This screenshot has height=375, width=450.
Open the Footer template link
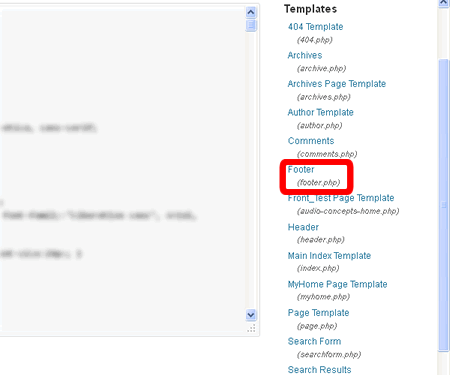[301, 170]
